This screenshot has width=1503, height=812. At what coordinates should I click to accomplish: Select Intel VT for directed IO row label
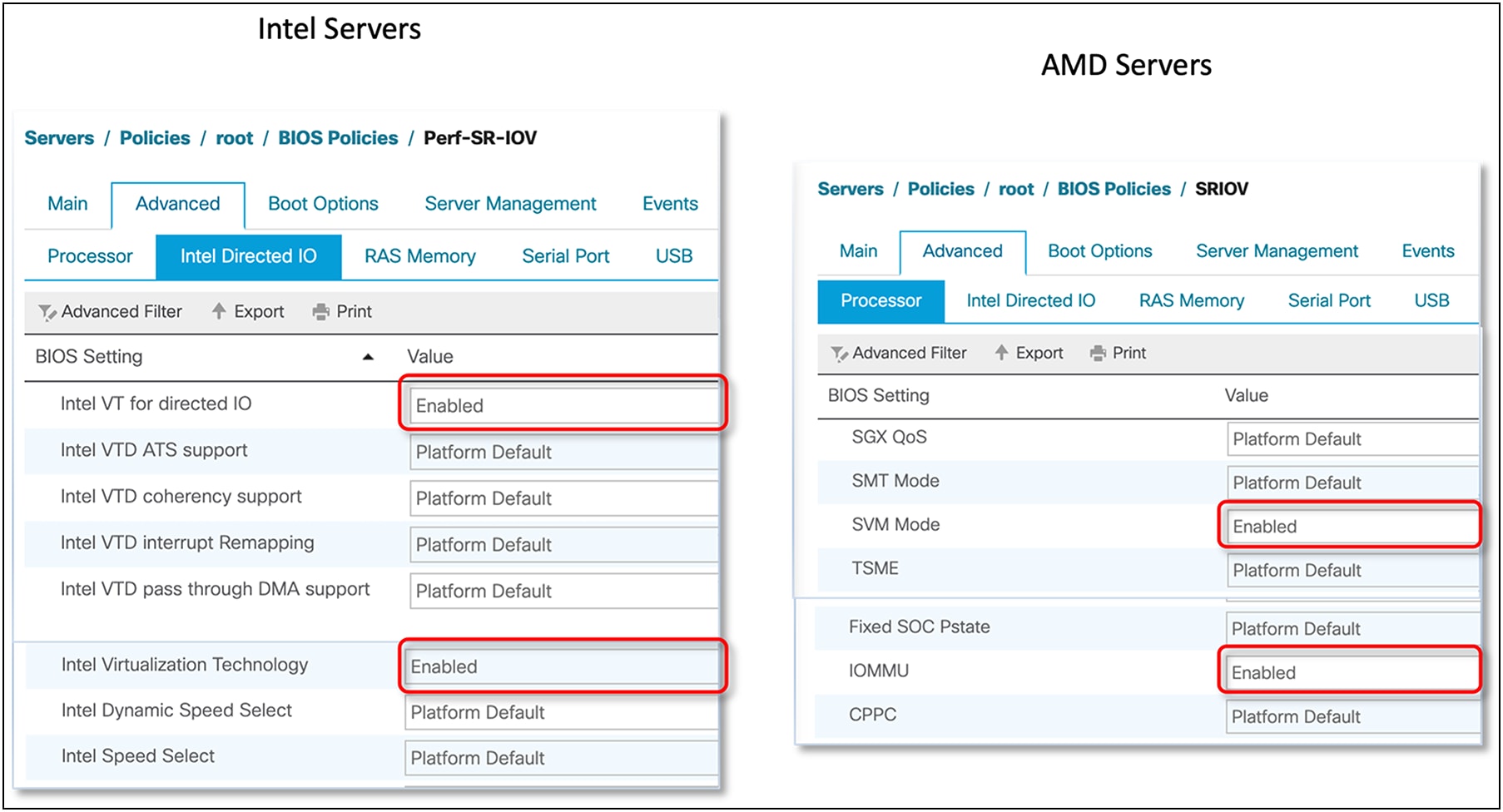[156, 404]
